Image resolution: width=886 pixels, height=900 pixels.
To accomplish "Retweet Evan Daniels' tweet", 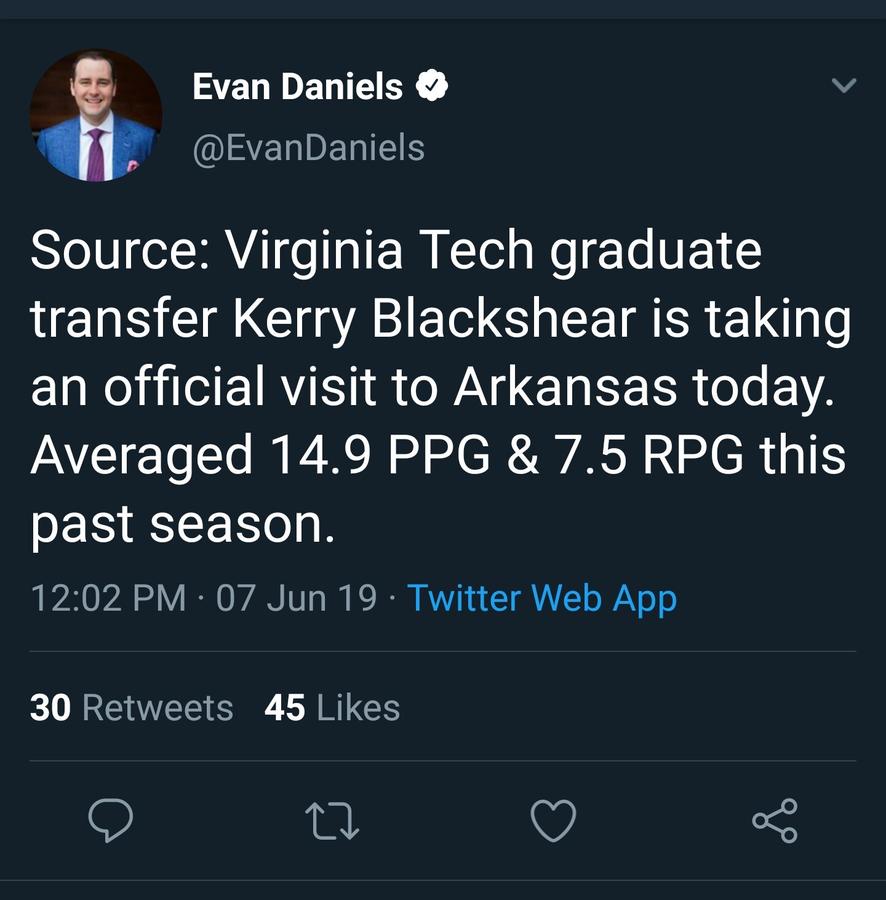I will [x=332, y=821].
